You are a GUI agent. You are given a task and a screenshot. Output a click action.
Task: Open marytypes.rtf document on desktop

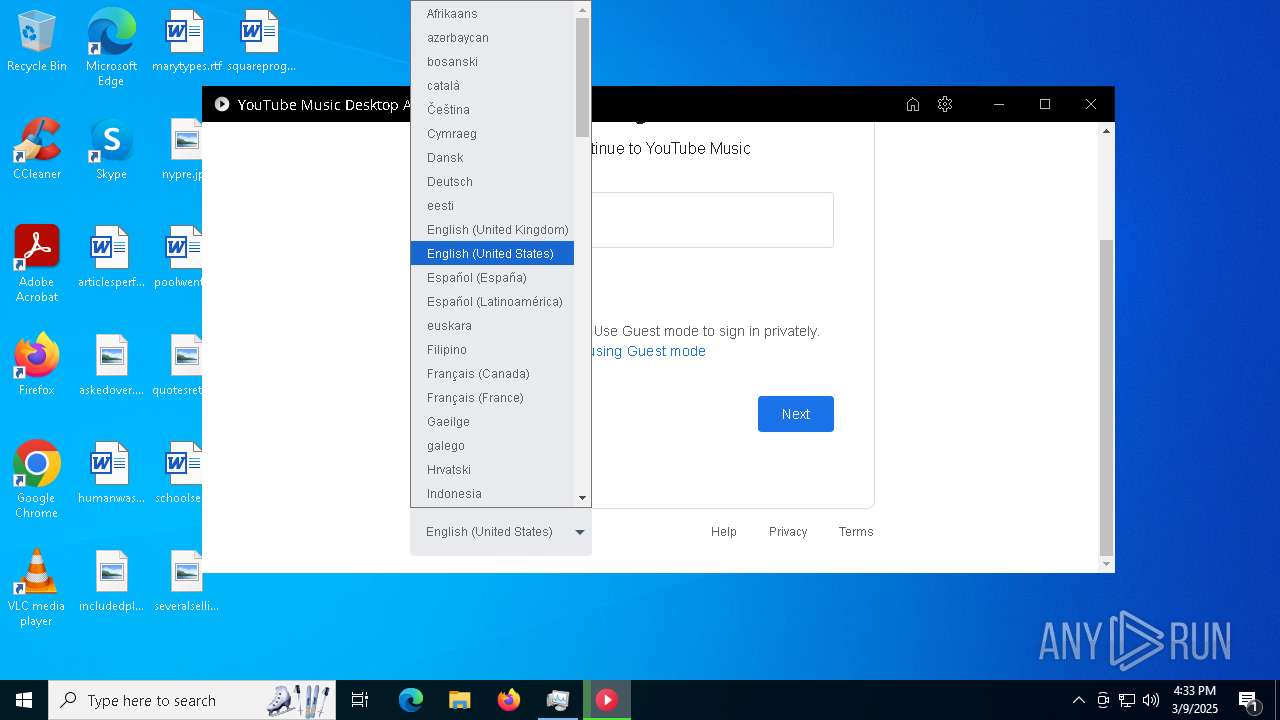pyautogui.click(x=186, y=42)
